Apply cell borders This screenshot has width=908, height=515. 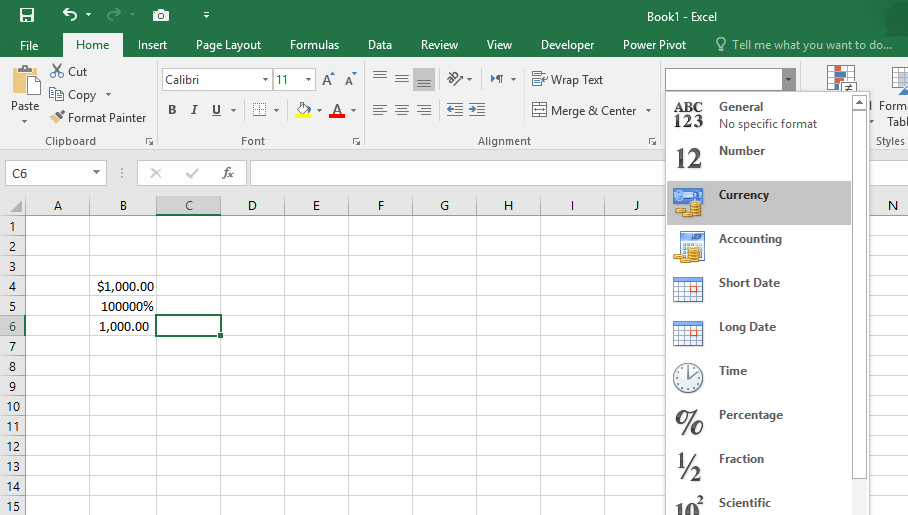259,110
